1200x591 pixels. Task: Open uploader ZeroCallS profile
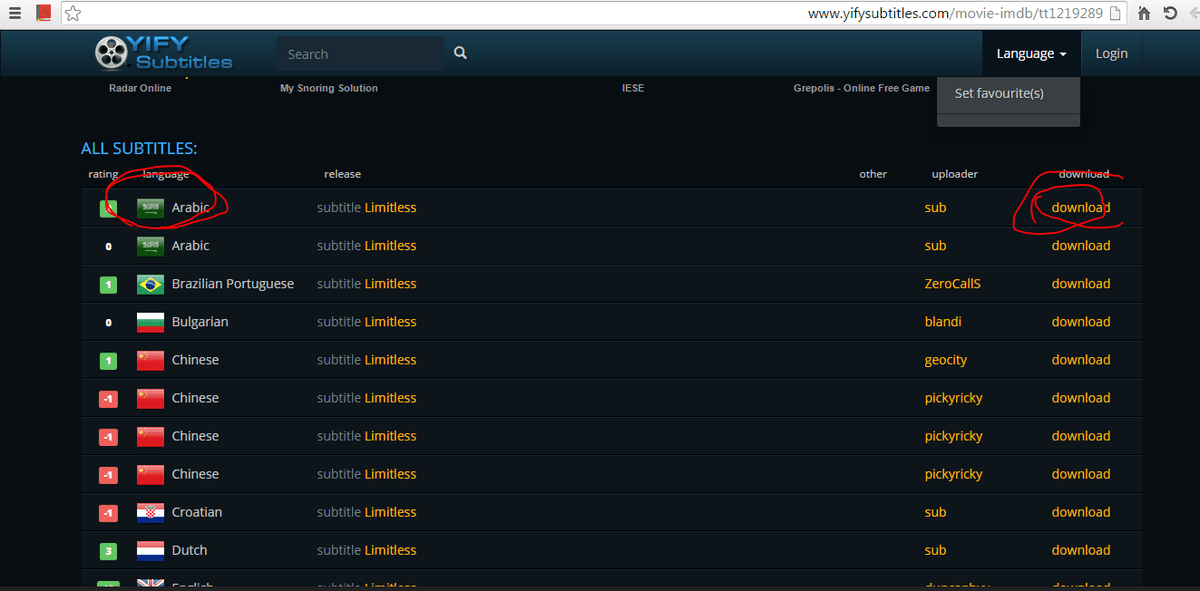coord(952,284)
